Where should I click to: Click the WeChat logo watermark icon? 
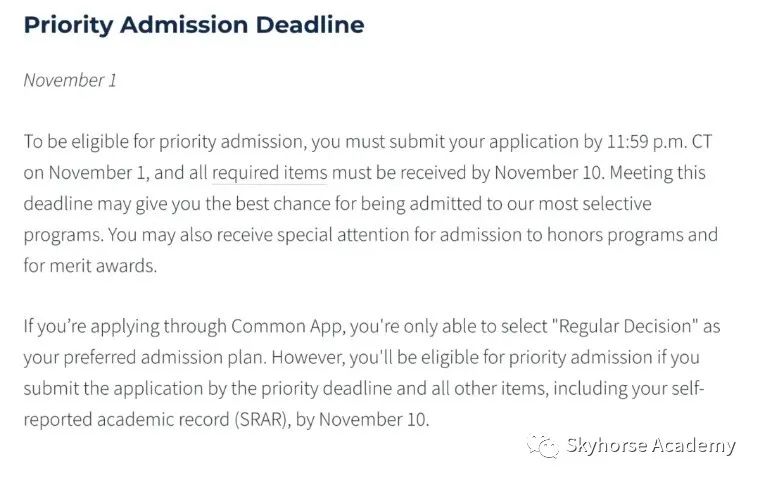tap(543, 446)
